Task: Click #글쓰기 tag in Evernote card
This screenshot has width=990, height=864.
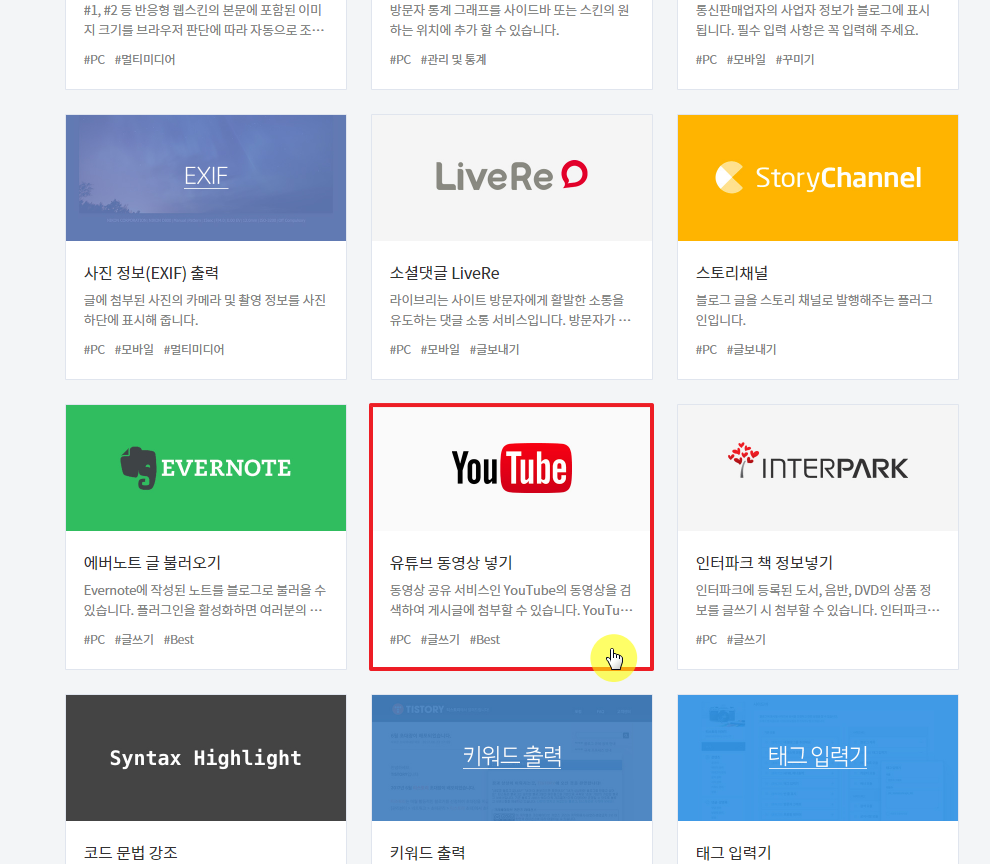Action: [x=134, y=640]
